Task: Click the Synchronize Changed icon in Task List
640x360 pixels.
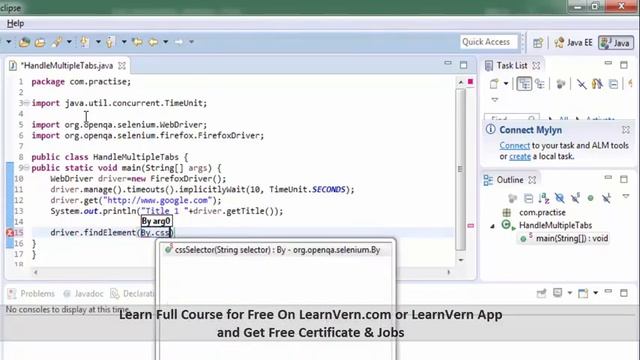Action: (597, 84)
